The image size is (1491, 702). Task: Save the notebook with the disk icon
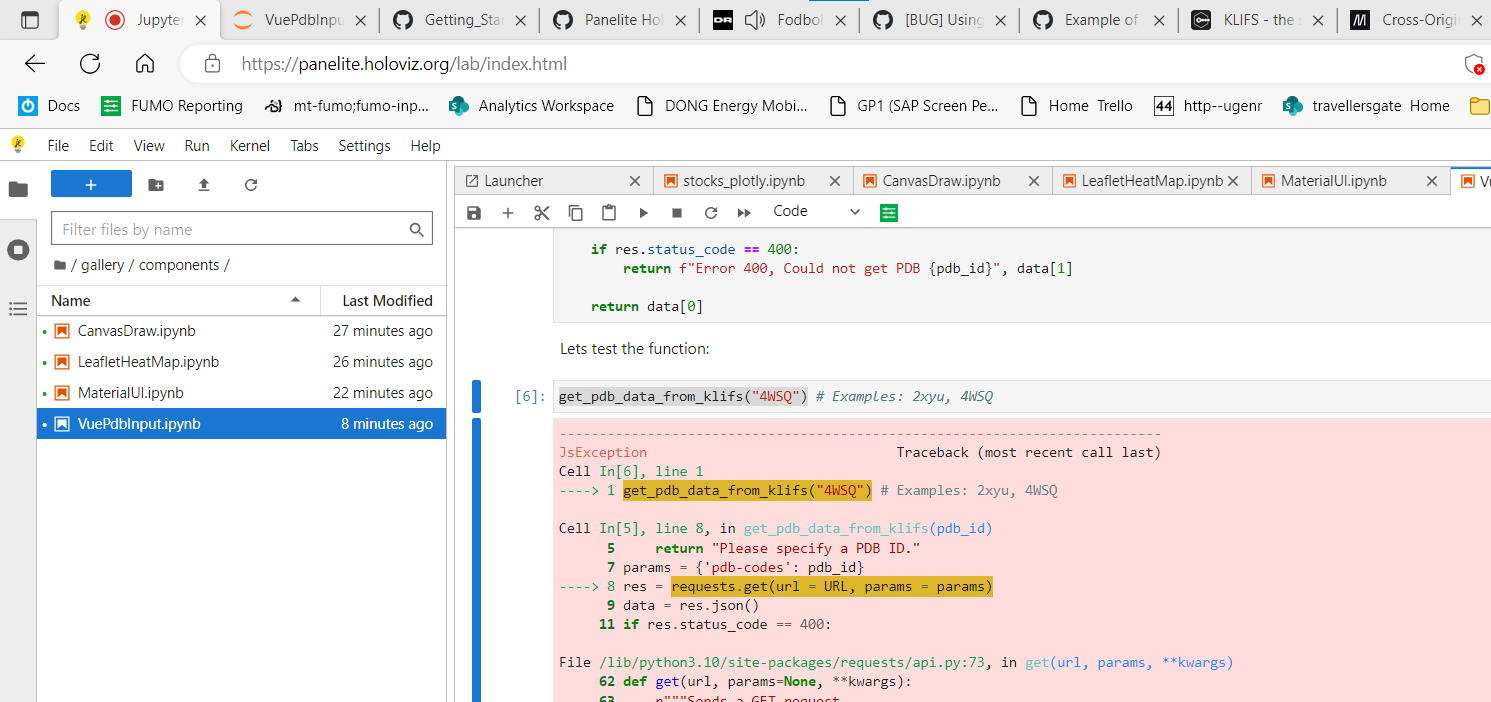[x=474, y=213]
